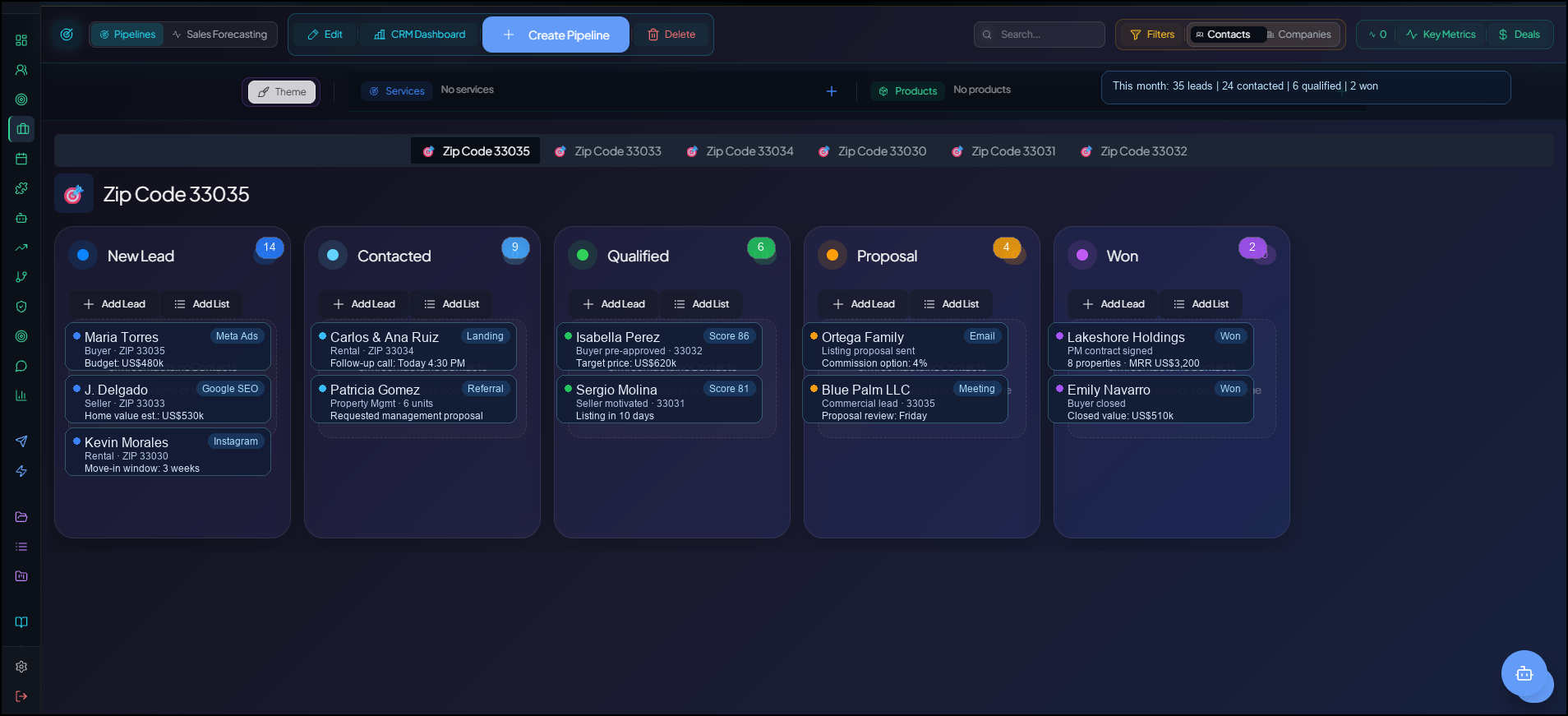Open Key Metrics
Screen dimensions: 1568x716
[x=1441, y=35]
